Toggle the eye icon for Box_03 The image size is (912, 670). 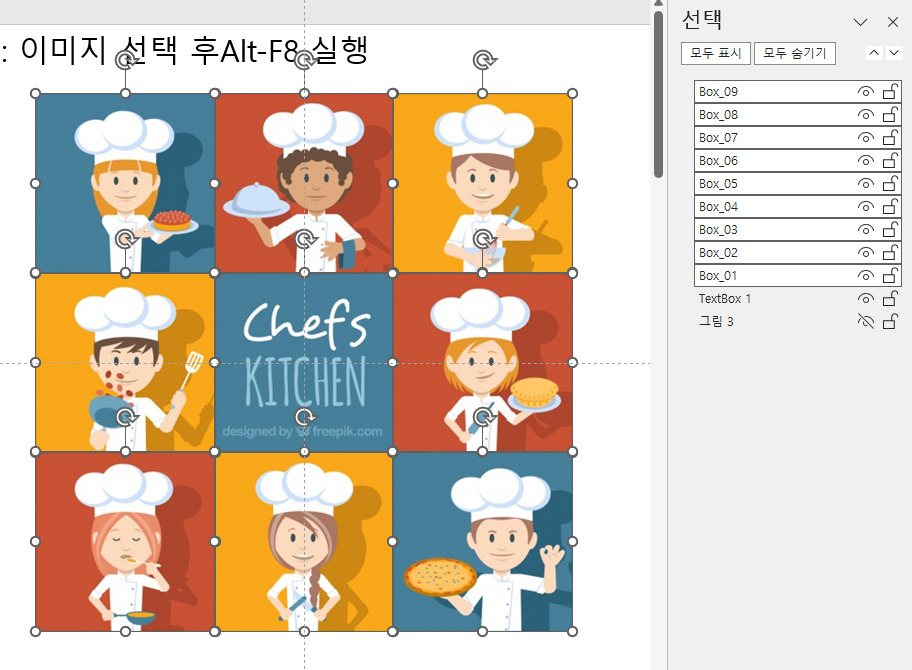point(865,230)
